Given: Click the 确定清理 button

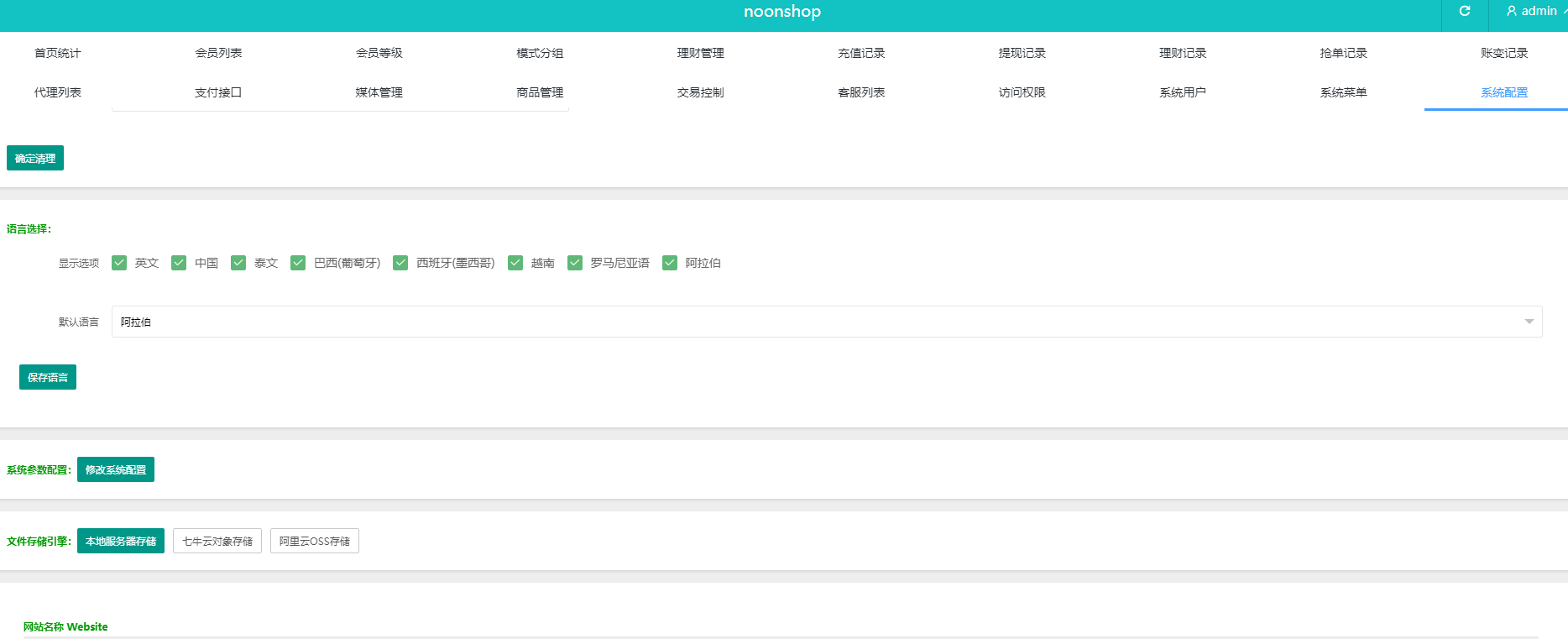Looking at the screenshot, I should [35, 159].
